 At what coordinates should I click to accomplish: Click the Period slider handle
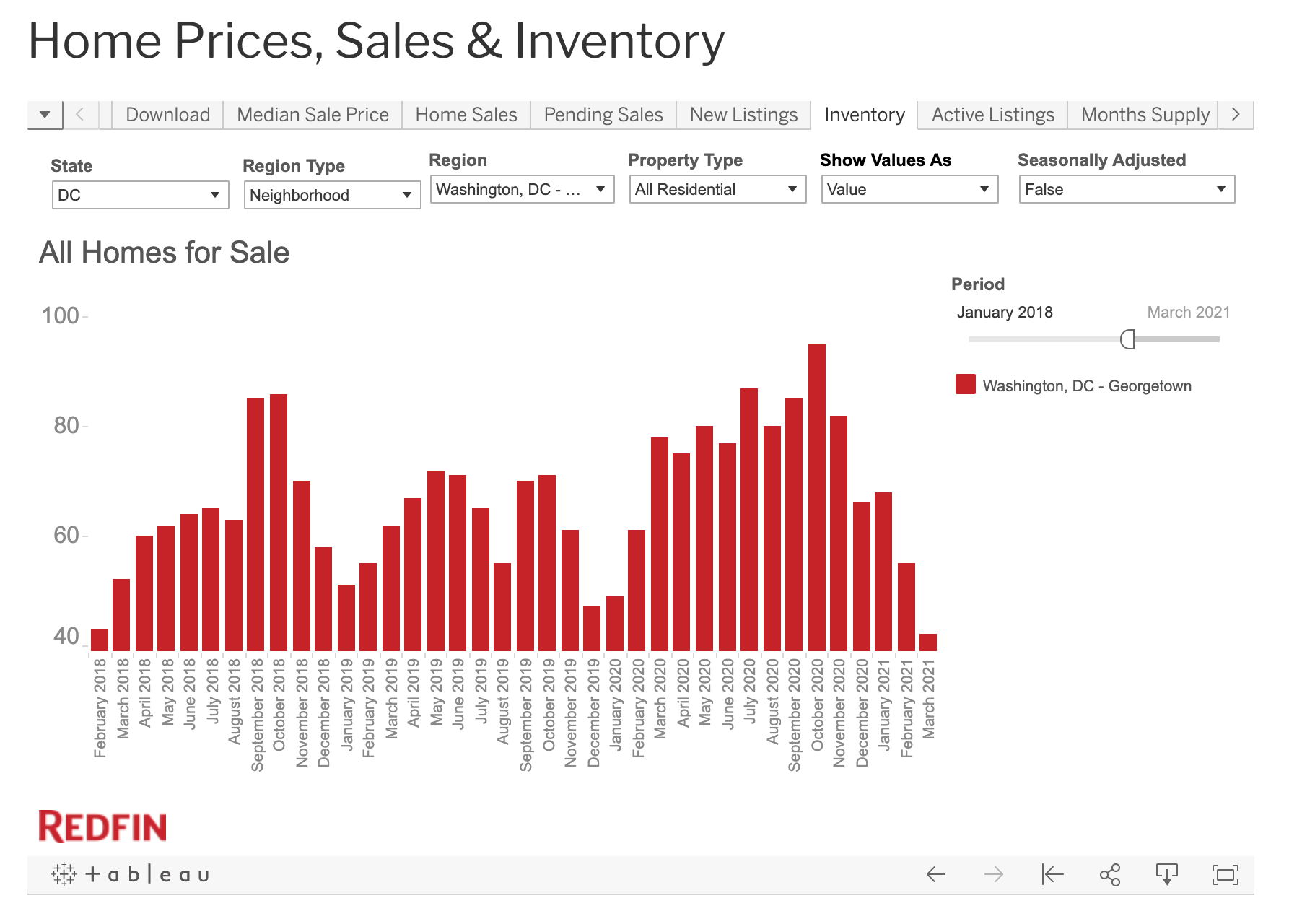click(1127, 339)
